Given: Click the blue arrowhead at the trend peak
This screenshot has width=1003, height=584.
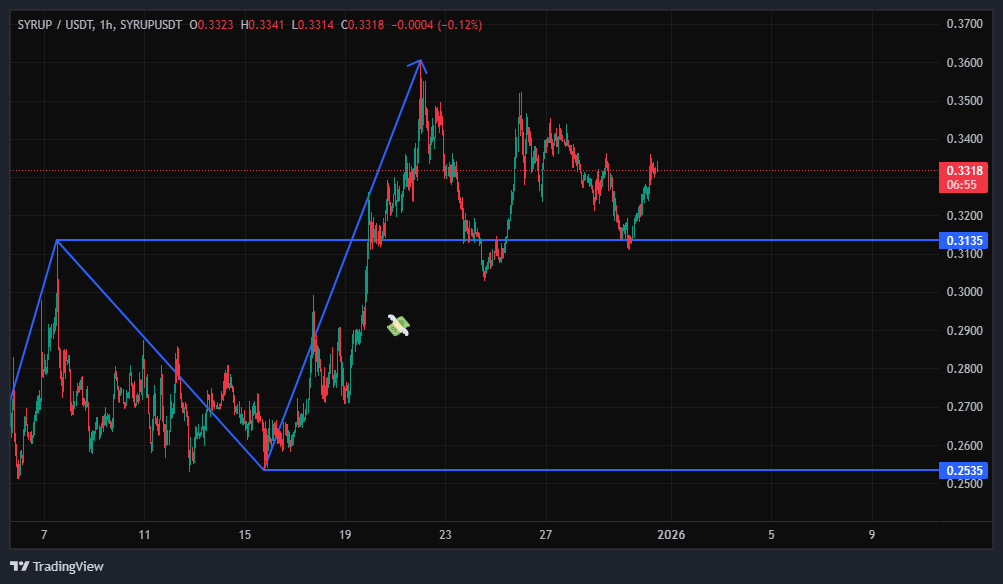Looking at the screenshot, I should [x=420, y=63].
